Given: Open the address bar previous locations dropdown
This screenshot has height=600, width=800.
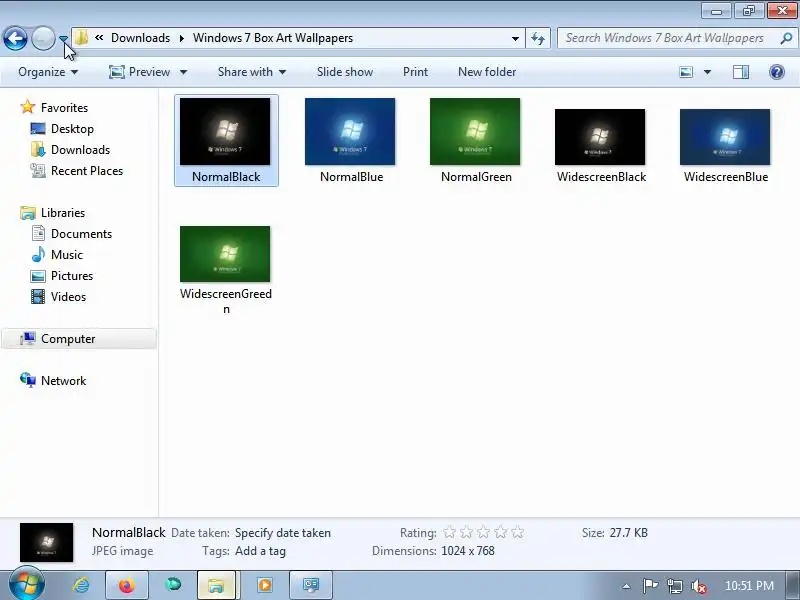Looking at the screenshot, I should (x=515, y=38).
